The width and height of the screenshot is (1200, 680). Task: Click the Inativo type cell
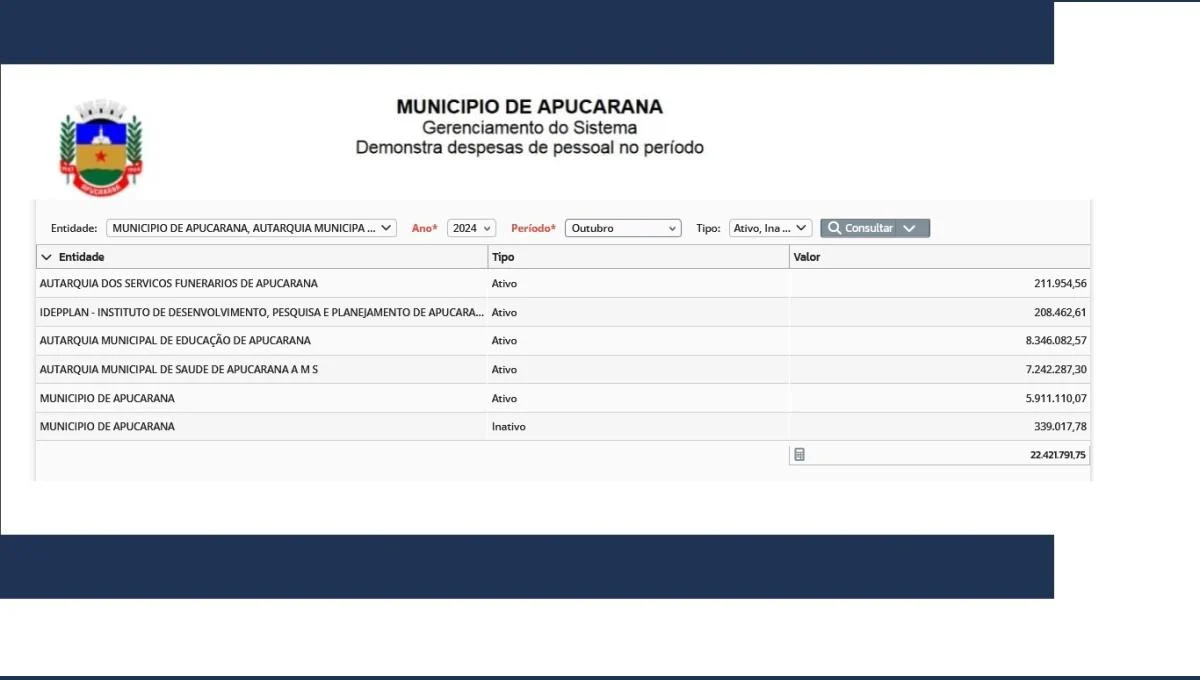click(x=509, y=426)
